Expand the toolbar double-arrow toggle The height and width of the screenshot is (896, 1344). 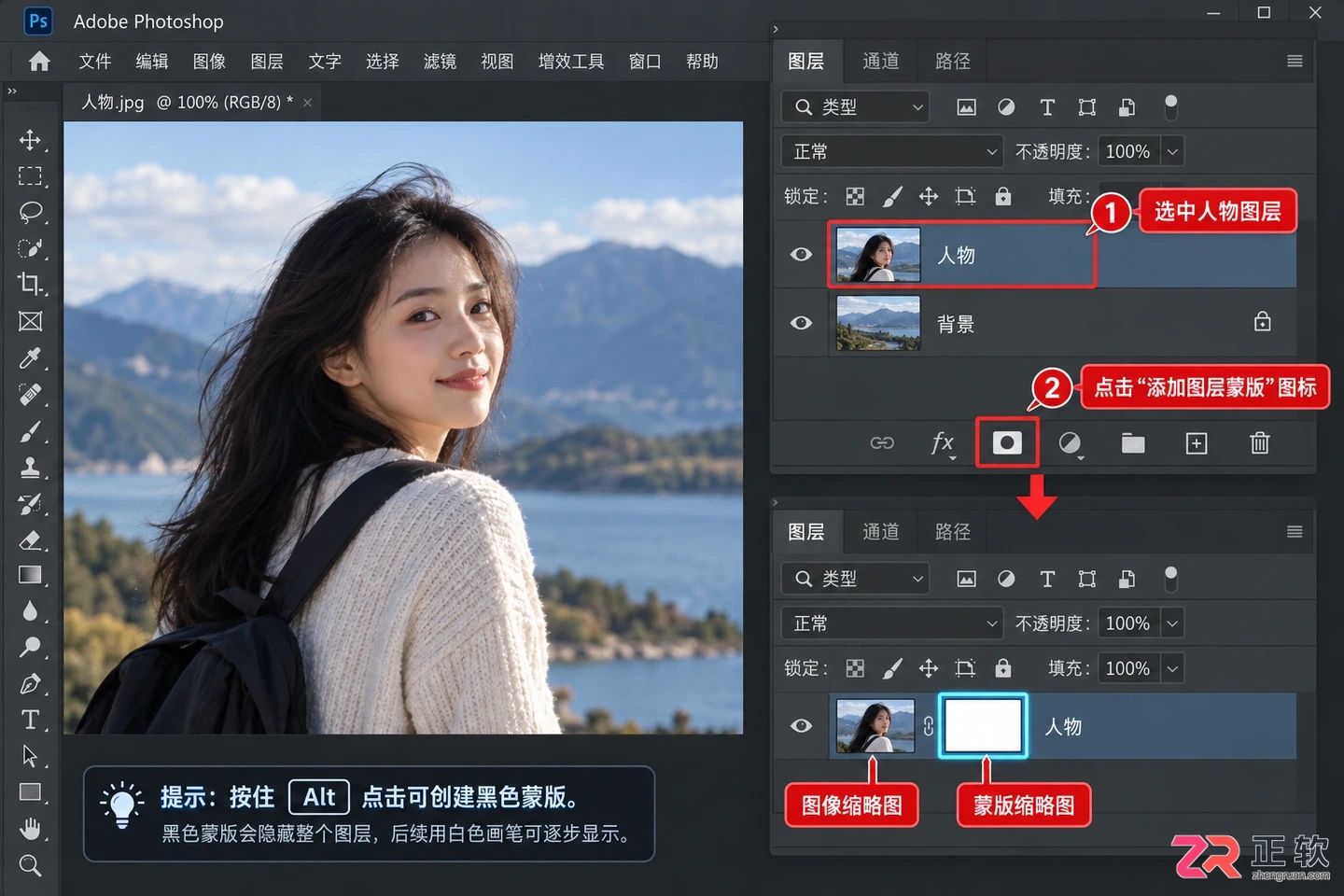tap(12, 91)
